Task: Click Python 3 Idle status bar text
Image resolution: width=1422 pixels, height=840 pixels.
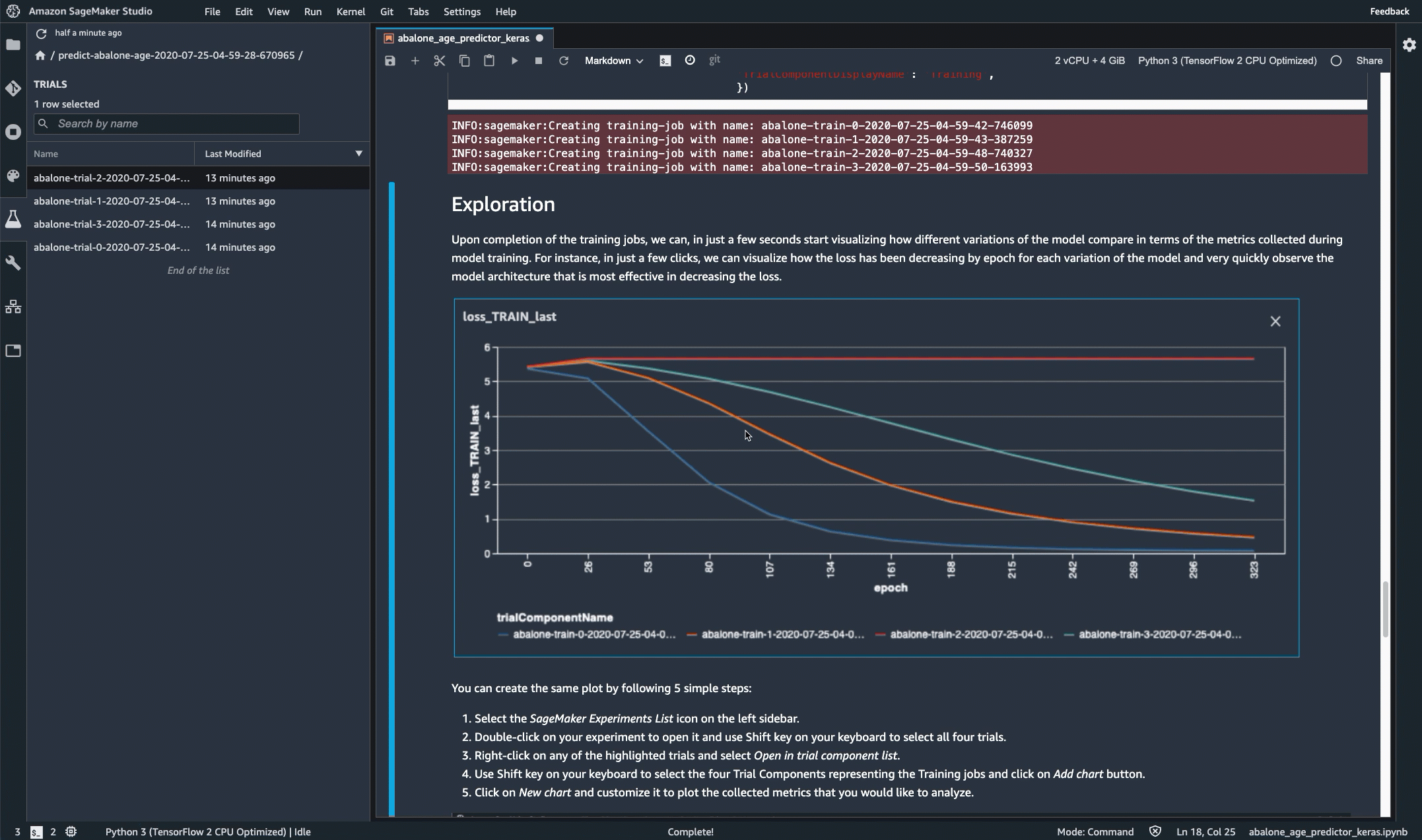Action: coord(208,832)
